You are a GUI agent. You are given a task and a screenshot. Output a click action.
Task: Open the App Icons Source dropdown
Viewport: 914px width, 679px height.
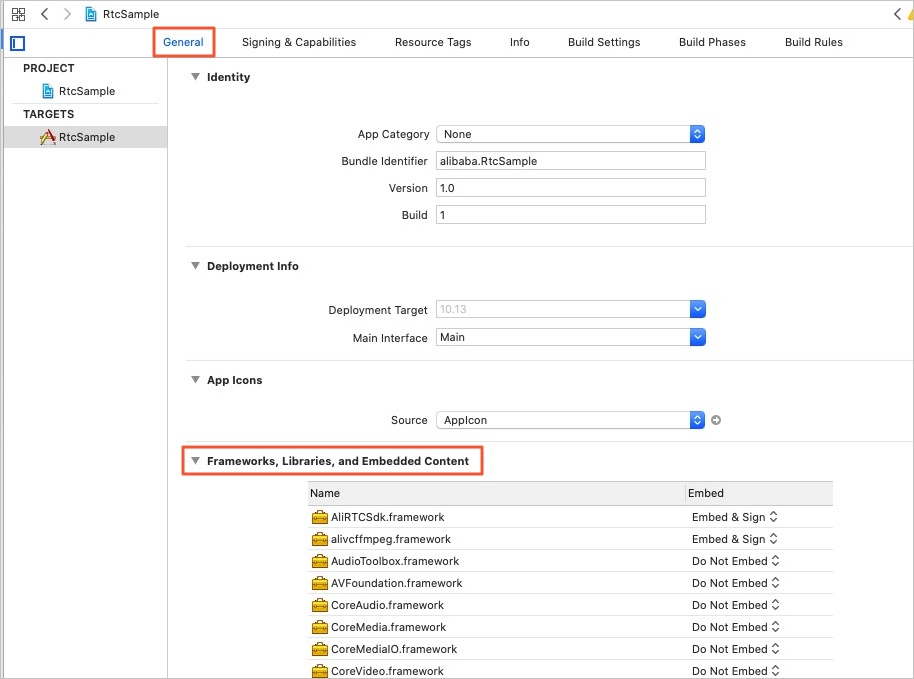[571, 420]
